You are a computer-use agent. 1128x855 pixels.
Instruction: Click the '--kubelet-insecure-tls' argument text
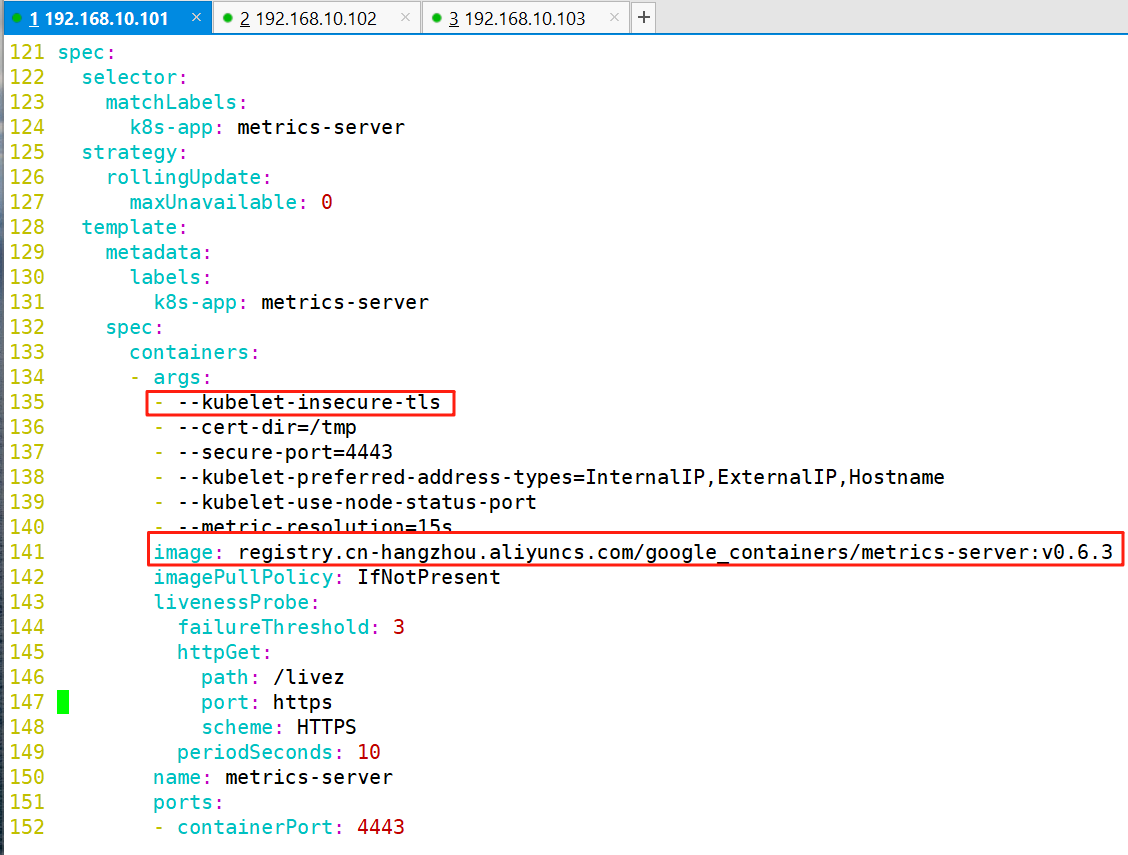[x=309, y=403]
